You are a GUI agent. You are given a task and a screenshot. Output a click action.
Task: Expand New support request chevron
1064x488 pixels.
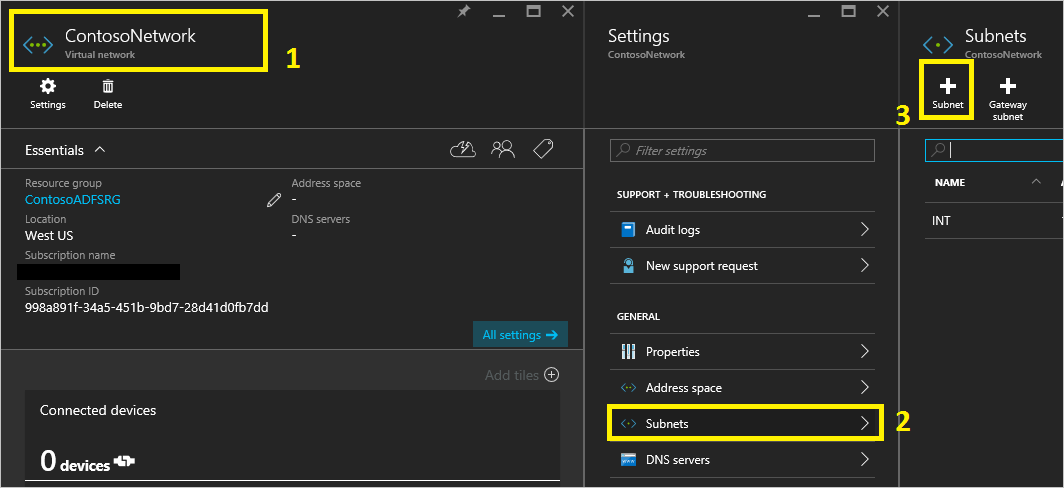864,266
